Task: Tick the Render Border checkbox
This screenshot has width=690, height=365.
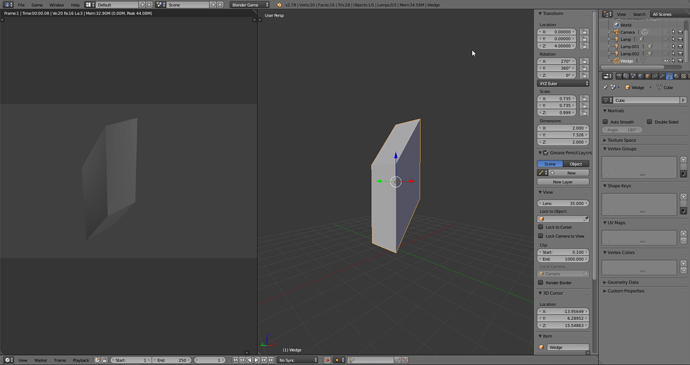Action: point(541,282)
